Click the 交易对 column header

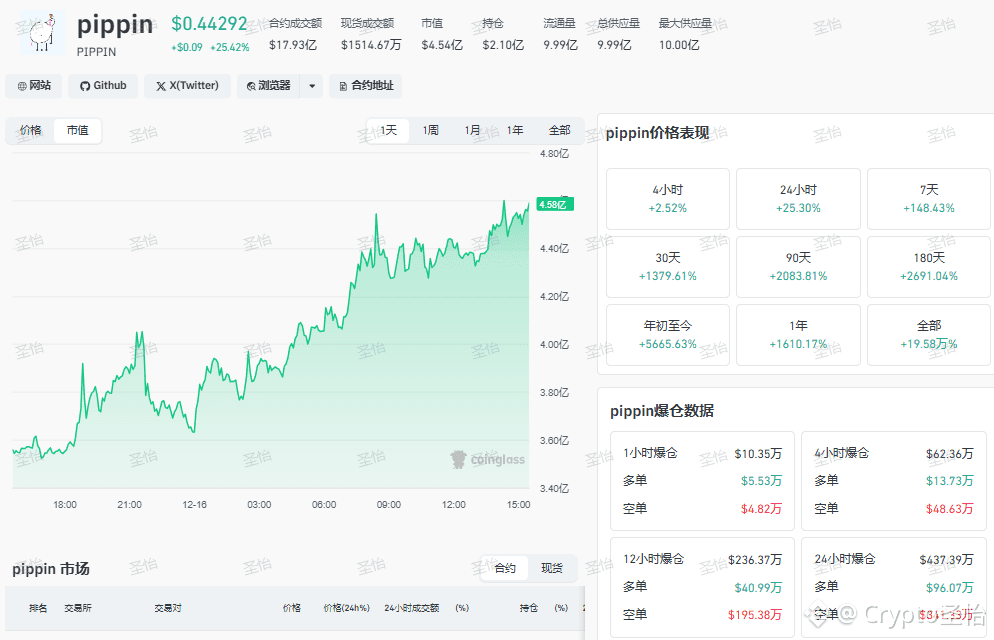(168, 608)
